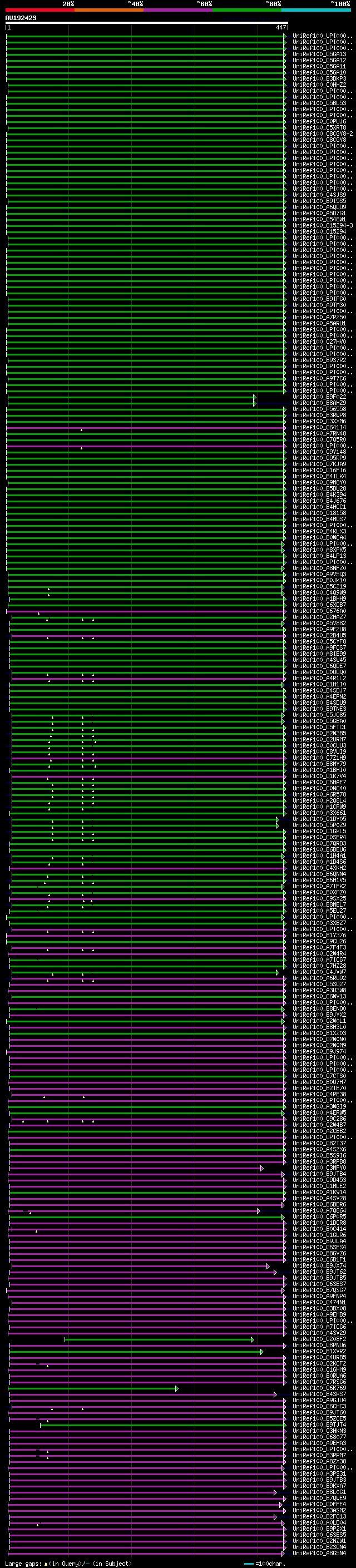Select hit label UniRef100_B3RWP8
The height and width of the screenshot is (1568, 356).
click(319, 416)
